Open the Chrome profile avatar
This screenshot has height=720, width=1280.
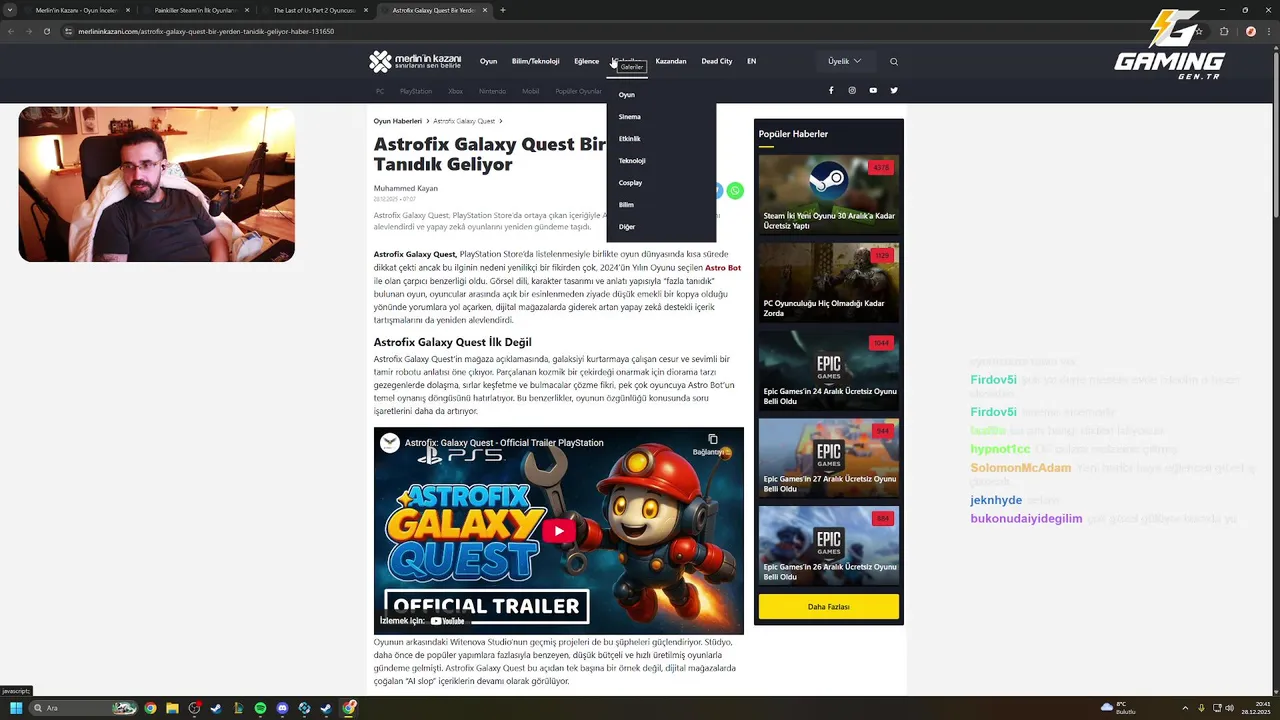coord(1250,31)
